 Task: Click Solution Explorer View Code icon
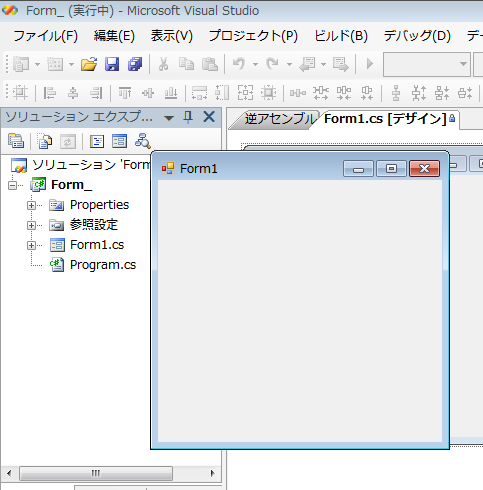pos(97,141)
